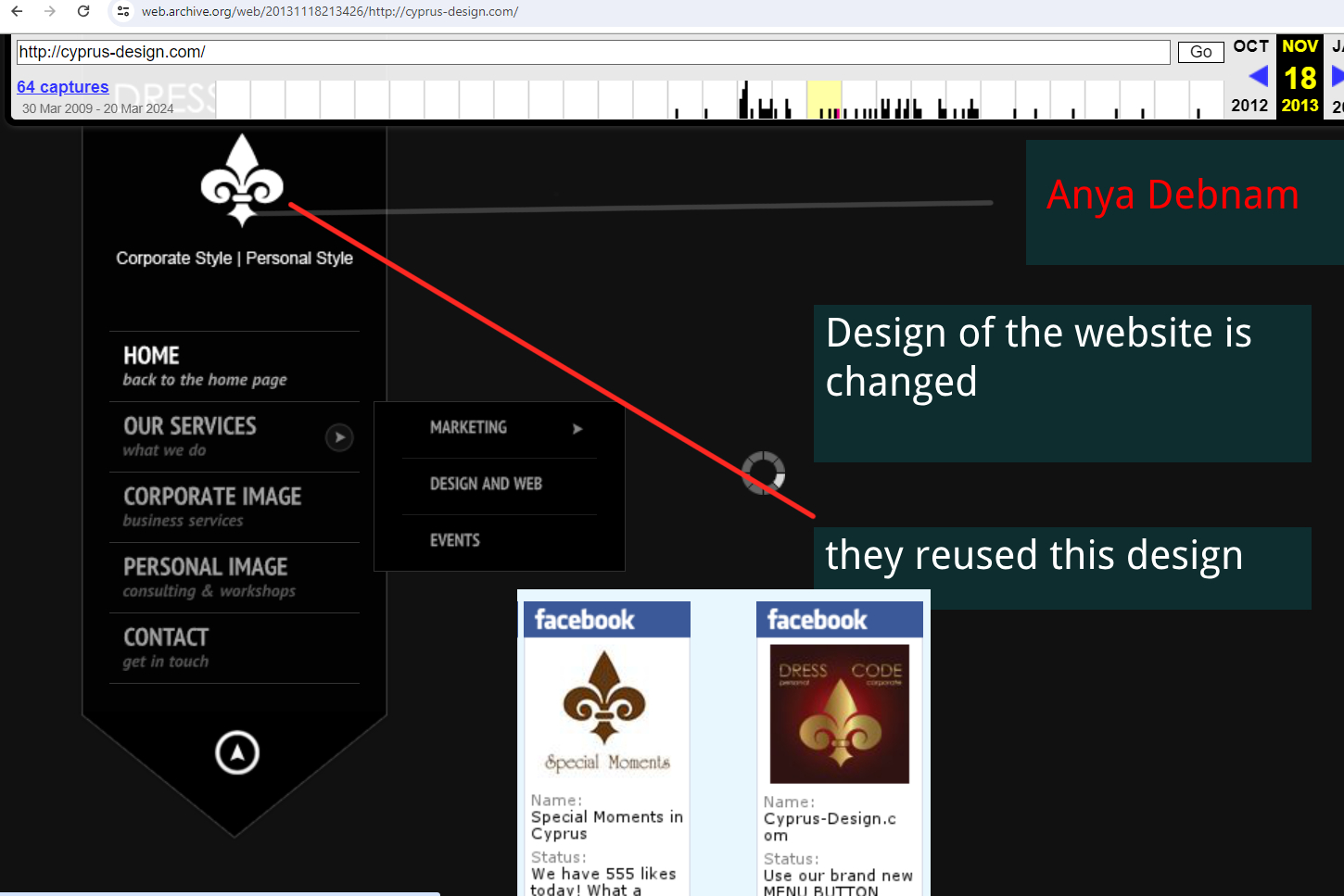
Task: Expand Our Services submenu arrow
Action: 339,437
